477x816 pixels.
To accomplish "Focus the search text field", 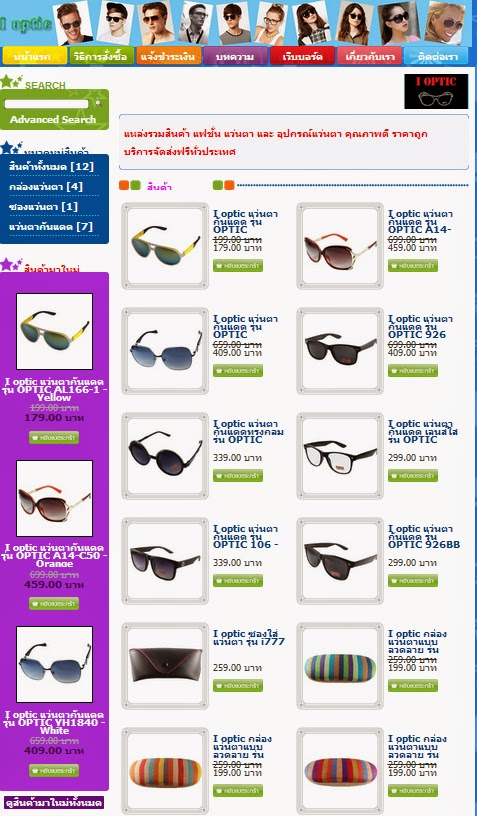I will pyautogui.click(x=46, y=104).
